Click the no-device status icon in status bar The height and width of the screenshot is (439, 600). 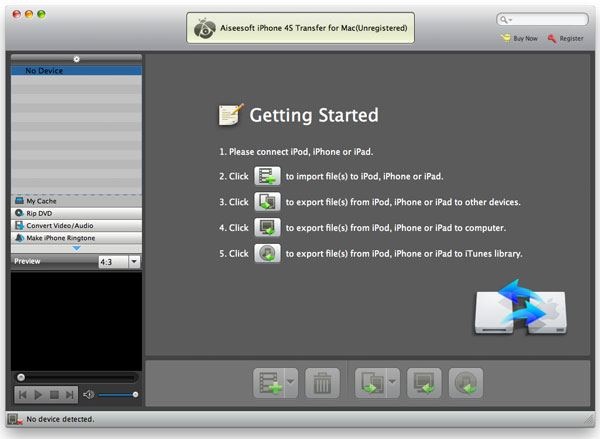(x=13, y=421)
